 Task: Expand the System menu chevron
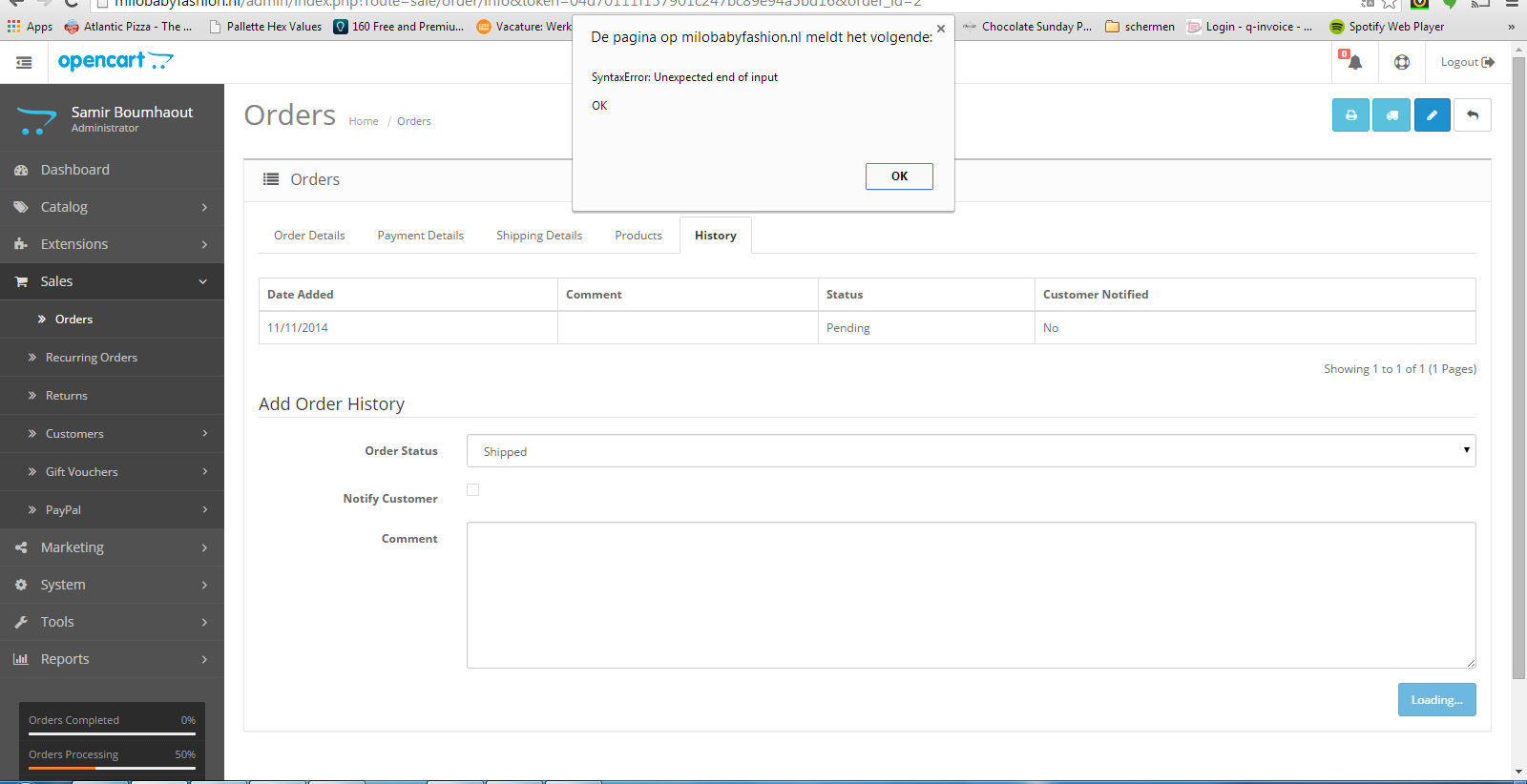click(x=204, y=585)
